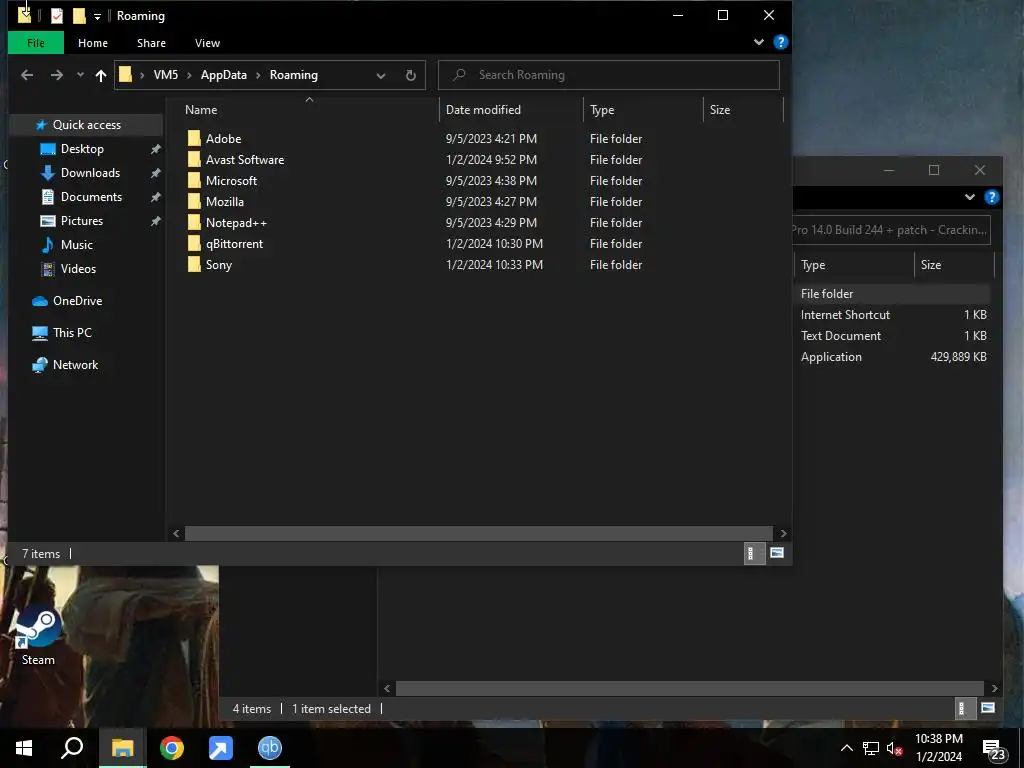Viewport: 1024px width, 768px height.
Task: Open OneDrive in navigation pane
Action: 78,300
